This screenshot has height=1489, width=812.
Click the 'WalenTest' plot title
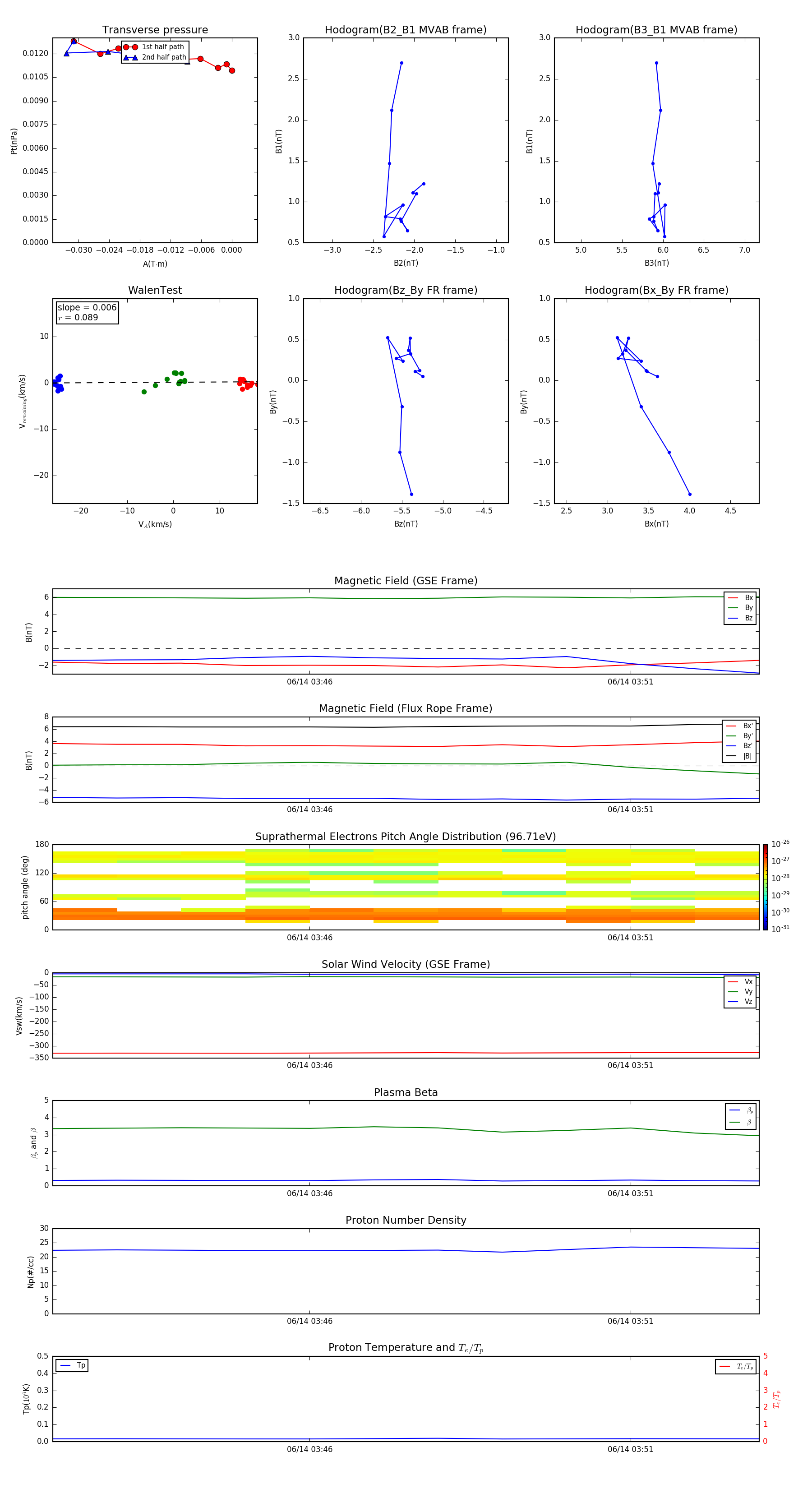point(155,290)
